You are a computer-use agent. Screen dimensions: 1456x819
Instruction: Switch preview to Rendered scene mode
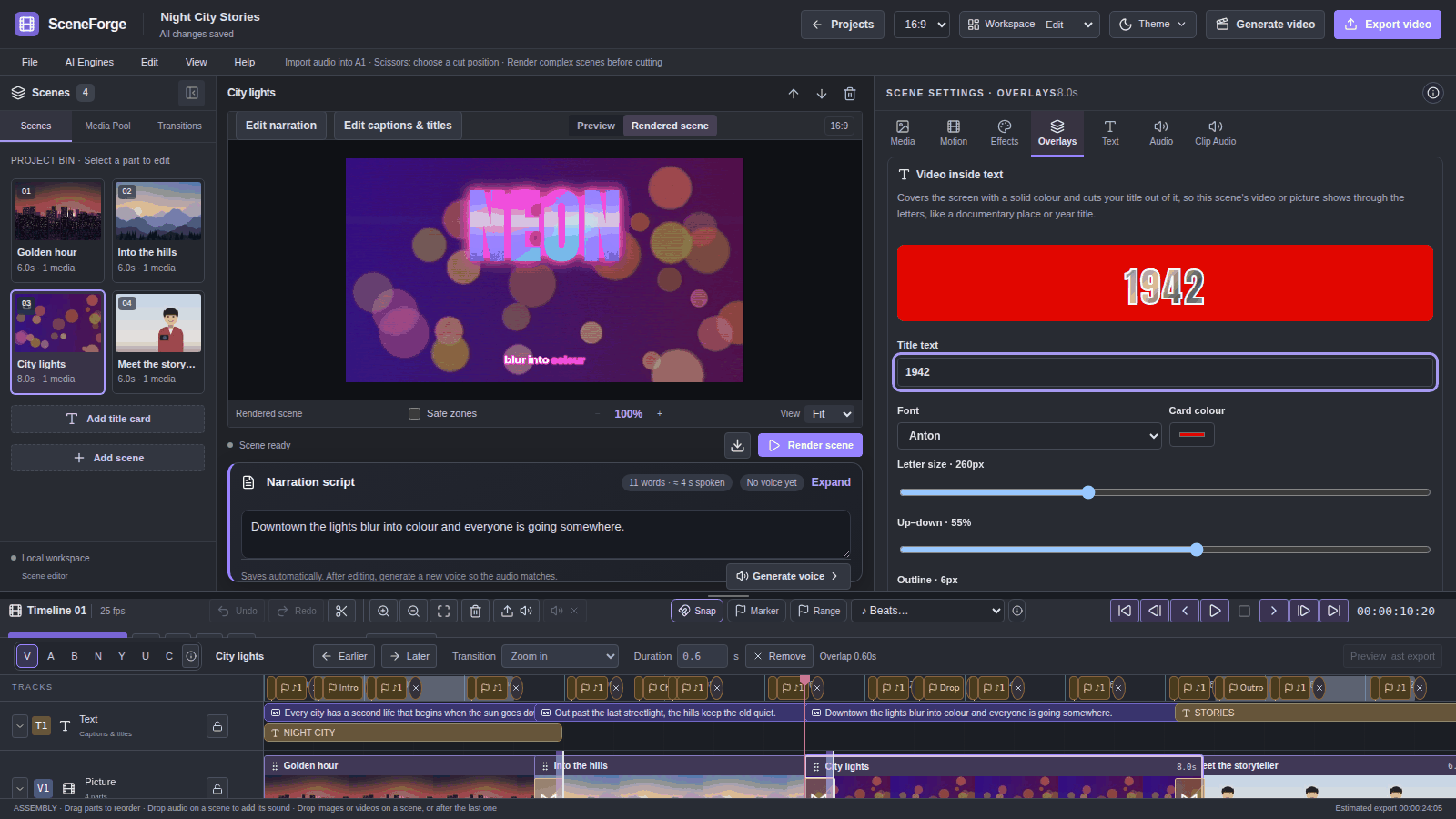coord(670,126)
